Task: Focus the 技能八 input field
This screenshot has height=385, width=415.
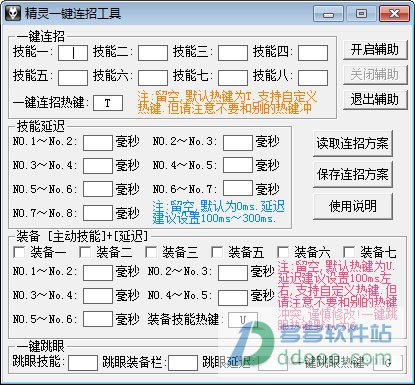Action: [x=313, y=78]
